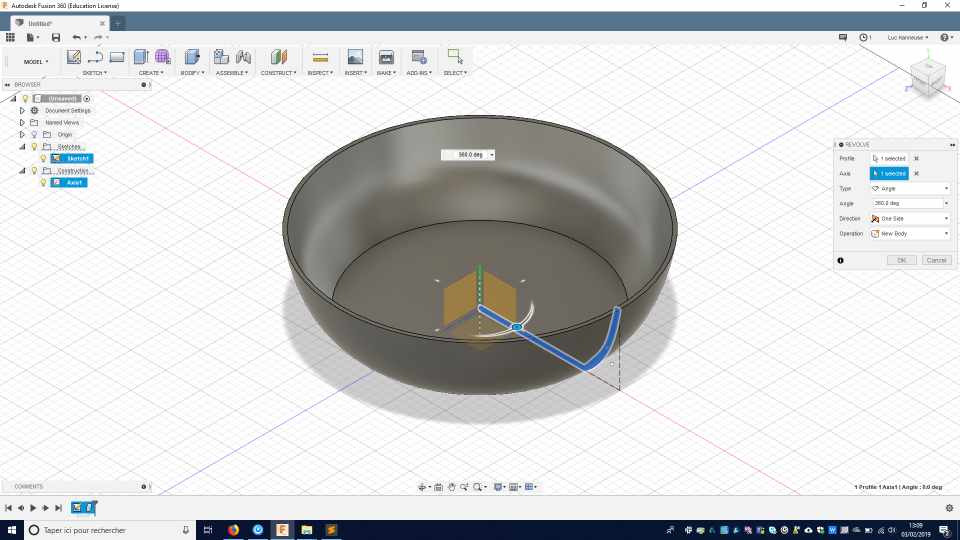Select the New Component assemble icon
This screenshot has width=960, height=540.
[221, 57]
